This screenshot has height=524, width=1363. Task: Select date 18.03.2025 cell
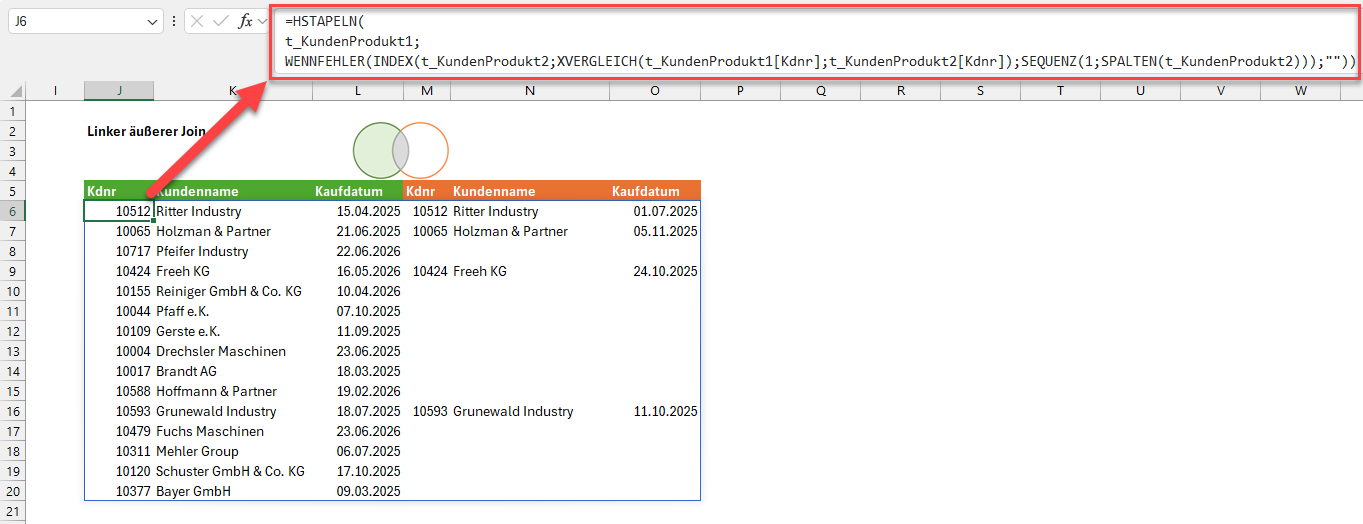[x=358, y=371]
